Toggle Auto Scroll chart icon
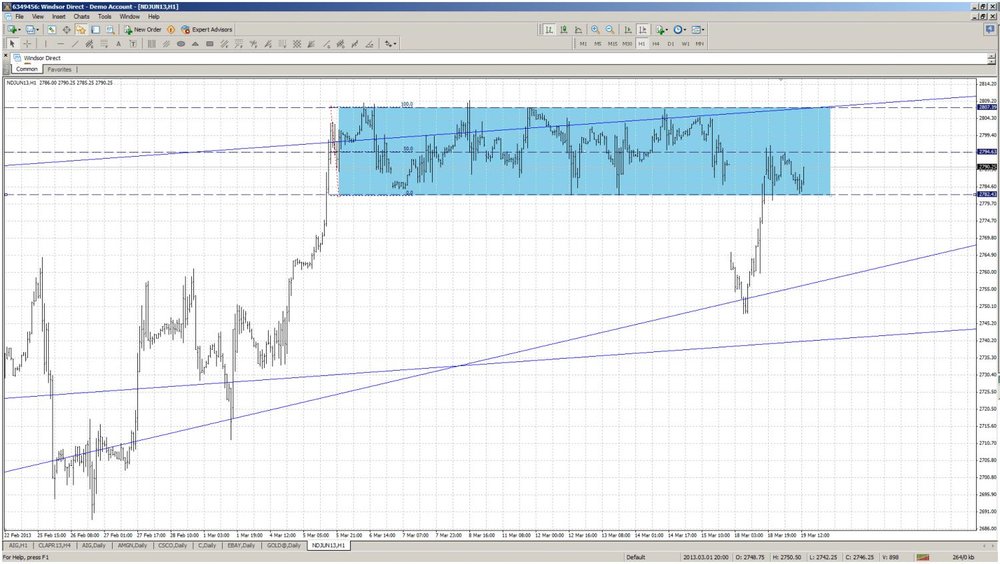1000x564 pixels. click(x=628, y=29)
